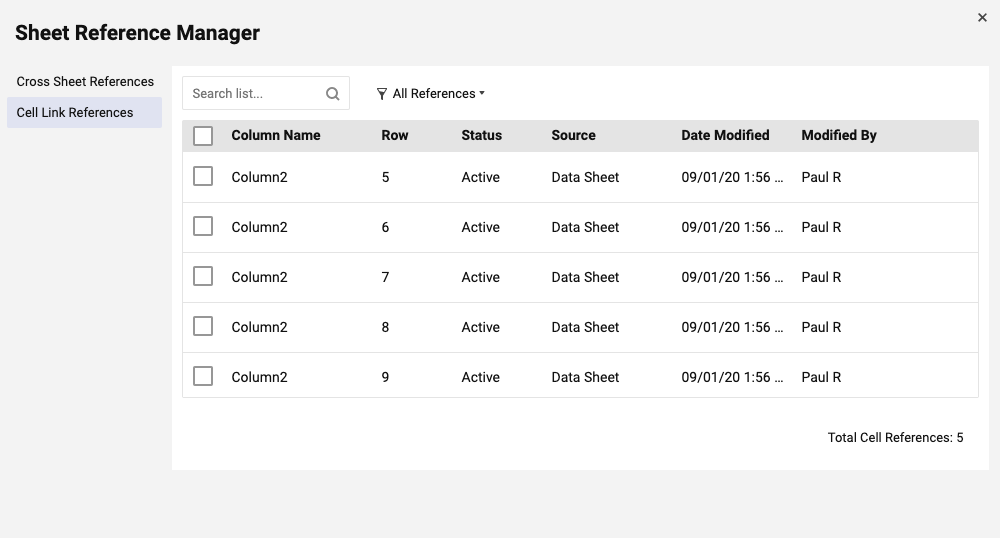Mark the checkbox for row 9
1000x538 pixels.
203,376
